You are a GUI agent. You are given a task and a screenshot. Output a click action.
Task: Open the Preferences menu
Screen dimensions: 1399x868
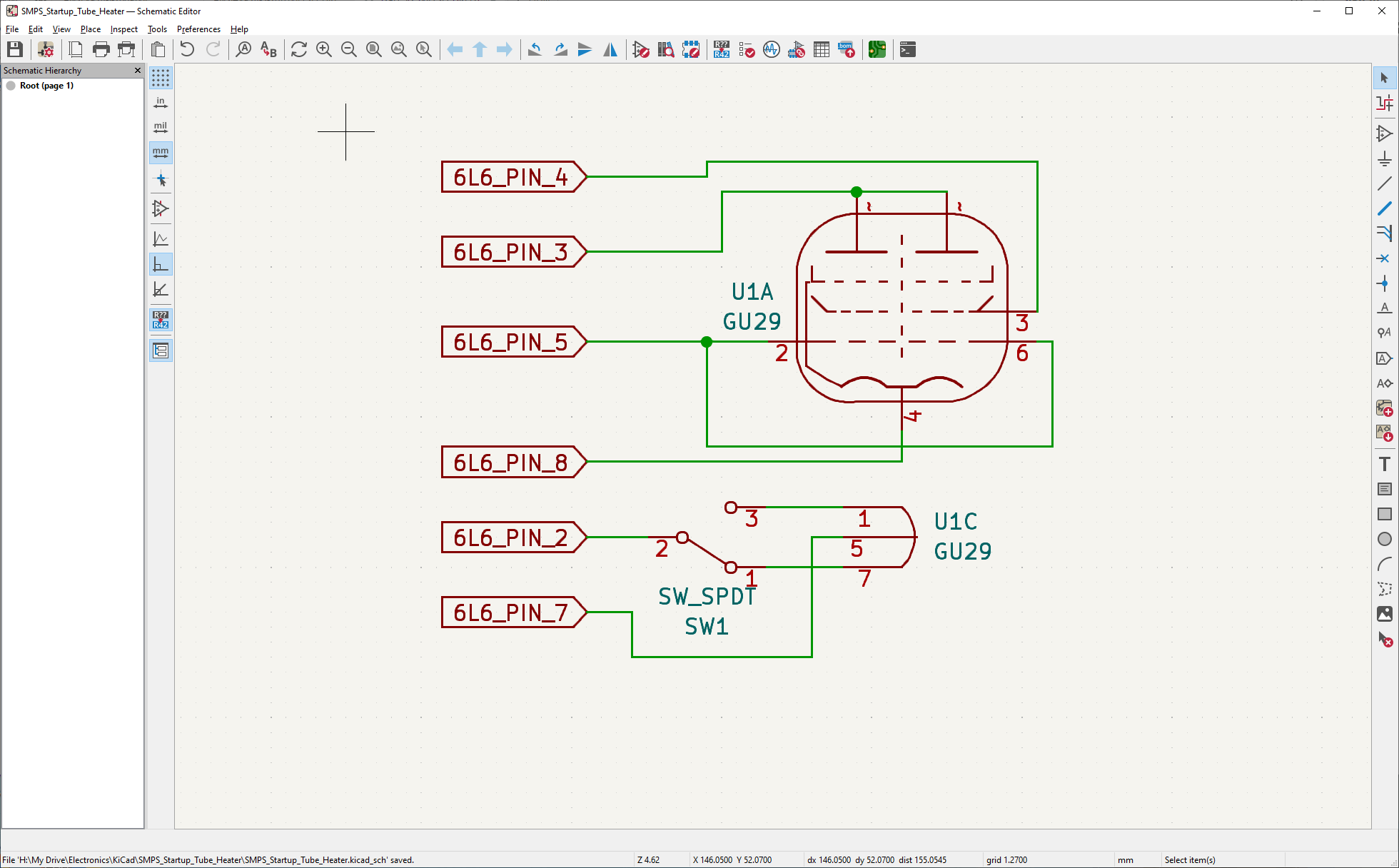pyautogui.click(x=198, y=29)
